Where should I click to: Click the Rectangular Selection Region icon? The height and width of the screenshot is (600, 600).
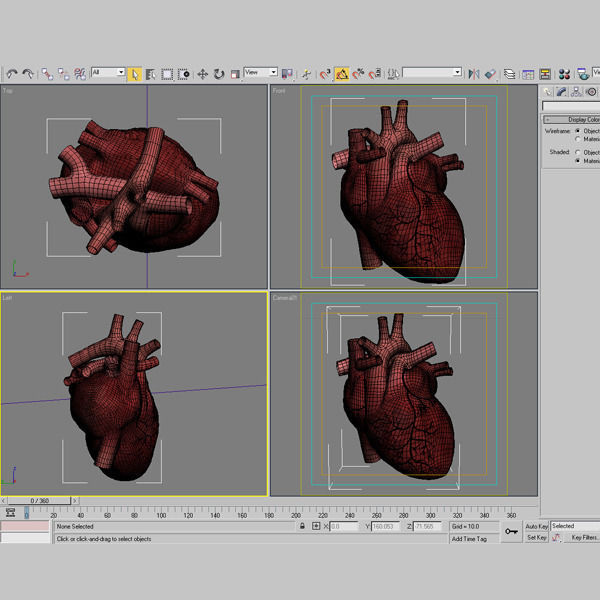[167, 74]
